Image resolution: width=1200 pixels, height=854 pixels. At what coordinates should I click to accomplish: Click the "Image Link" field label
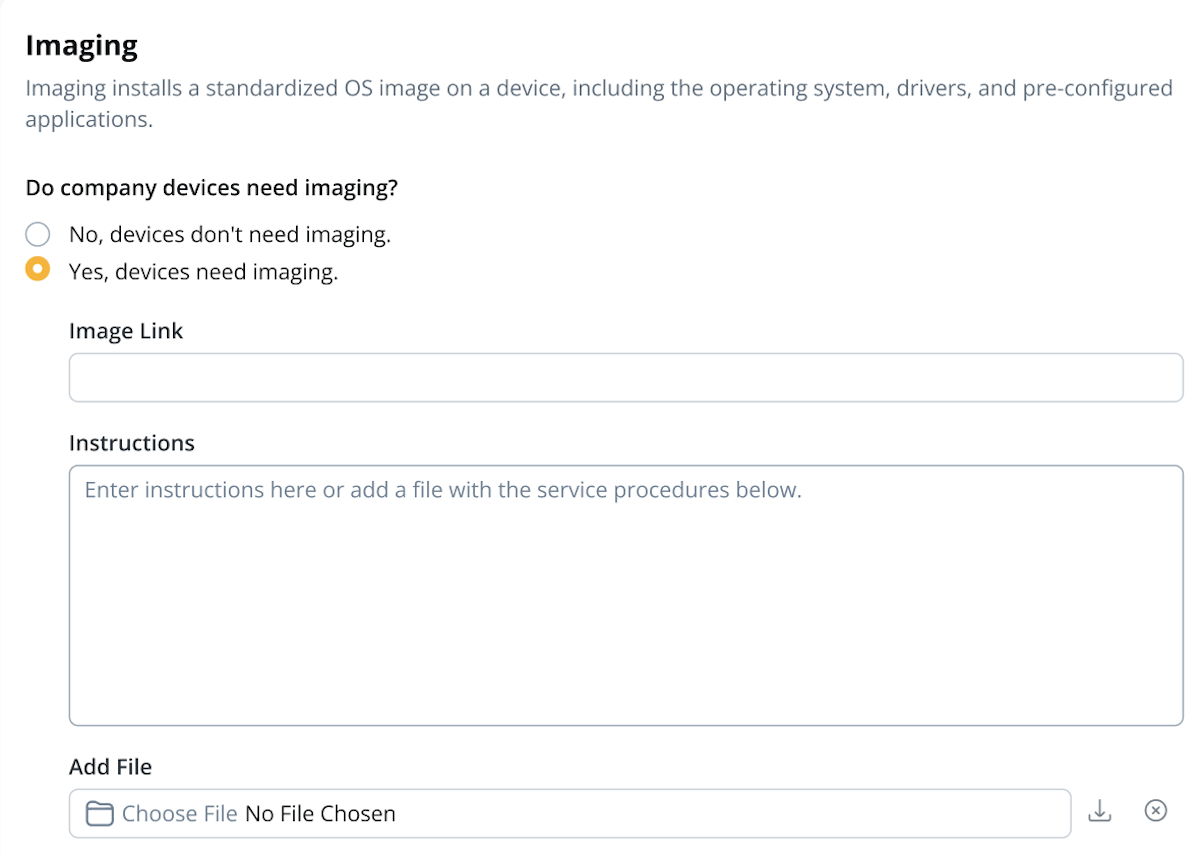(x=126, y=331)
